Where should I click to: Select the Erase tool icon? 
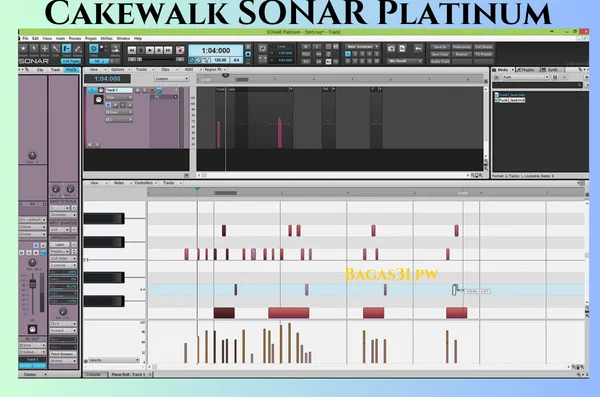pyautogui.click(x=77, y=49)
